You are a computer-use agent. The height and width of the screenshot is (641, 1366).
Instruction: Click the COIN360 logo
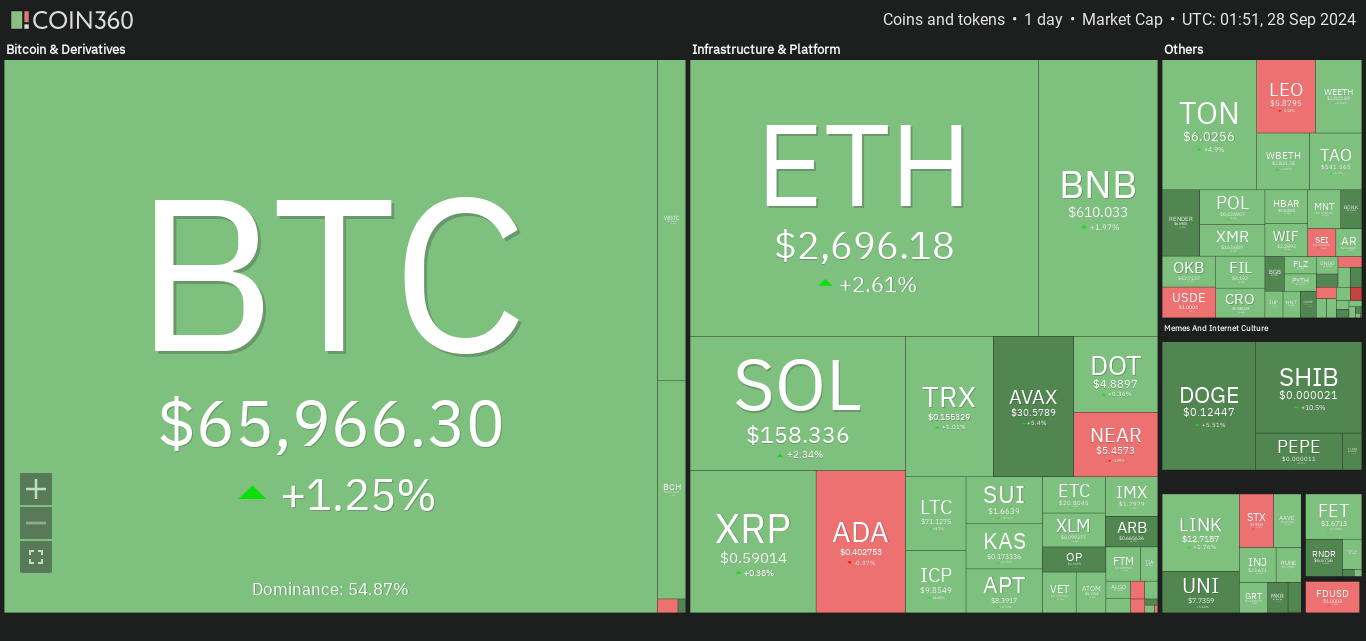pos(70,20)
